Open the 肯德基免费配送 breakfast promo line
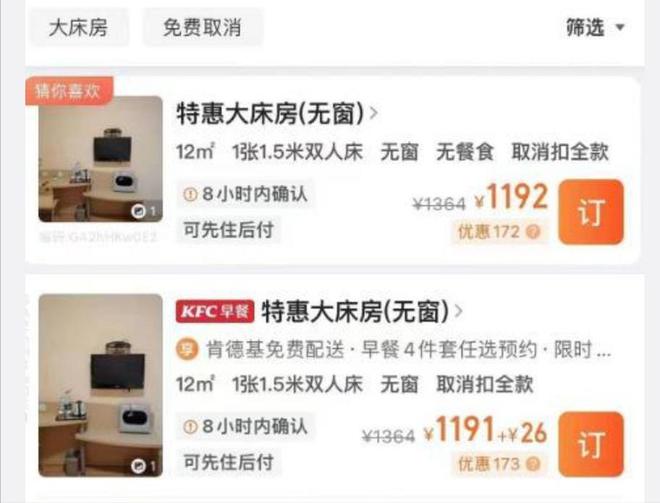Image resolution: width=660 pixels, height=503 pixels. pyautogui.click(x=394, y=350)
